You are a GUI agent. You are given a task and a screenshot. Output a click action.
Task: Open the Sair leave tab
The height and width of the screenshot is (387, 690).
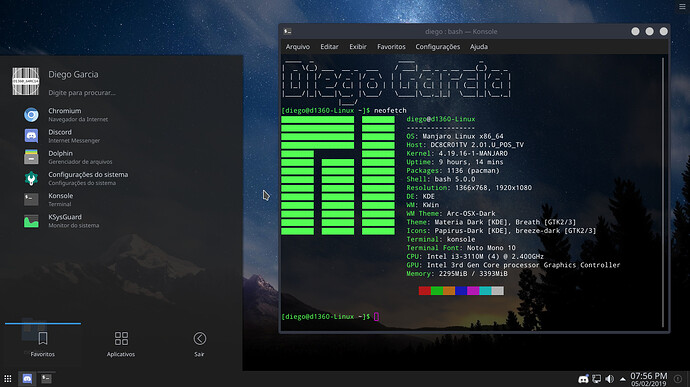click(199, 344)
